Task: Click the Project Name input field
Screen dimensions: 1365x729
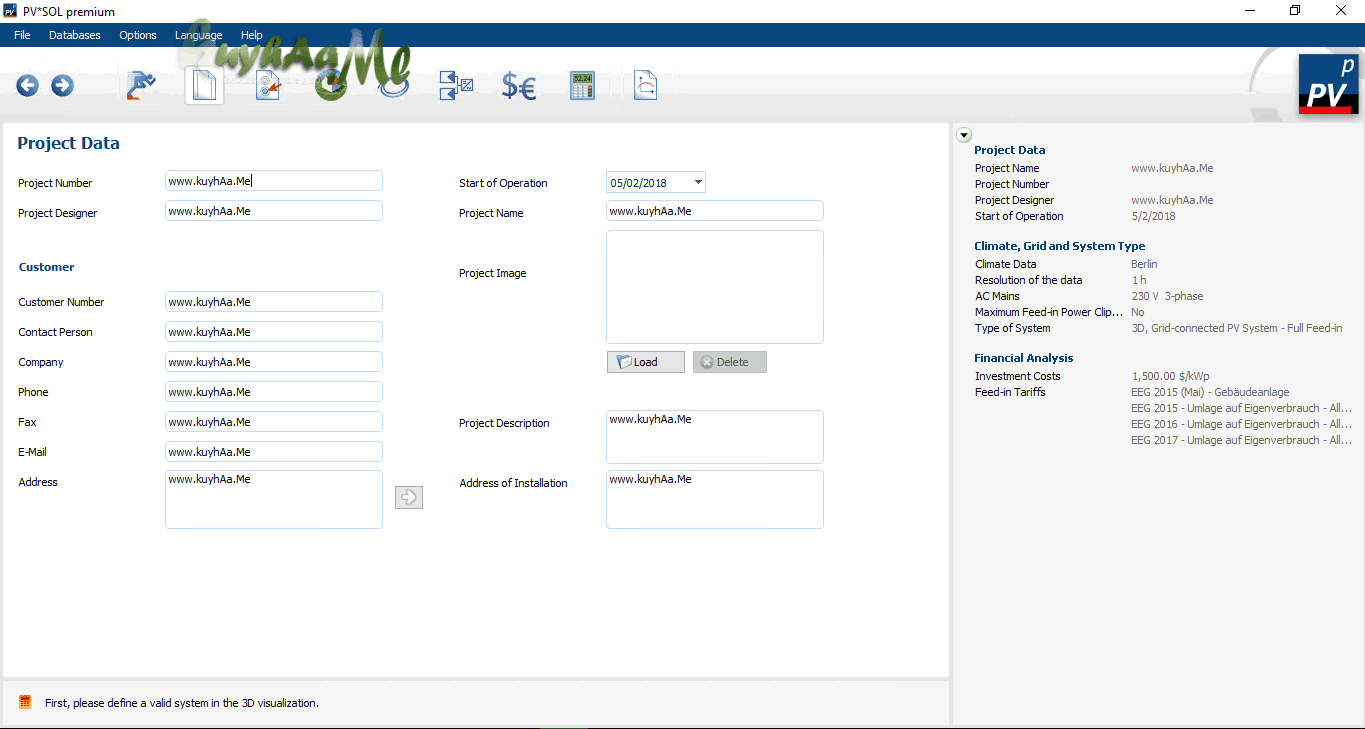Action: point(715,211)
